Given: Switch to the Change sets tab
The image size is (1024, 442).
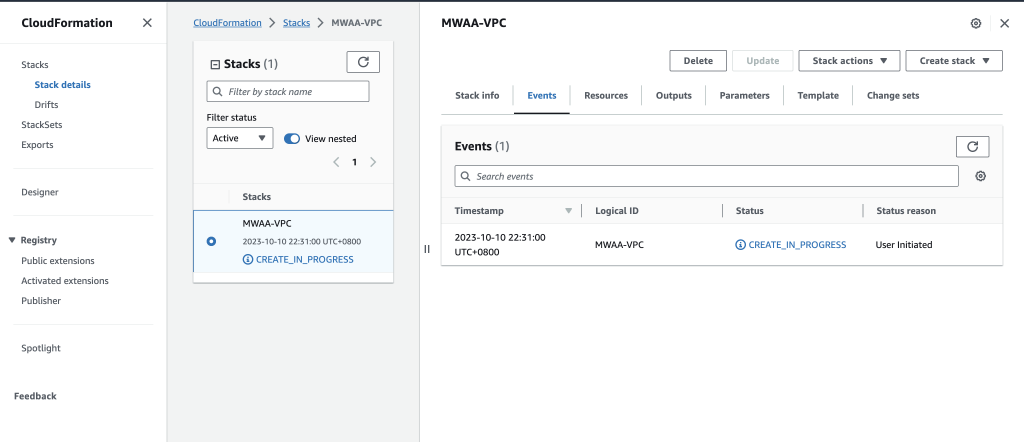Looking at the screenshot, I should [893, 95].
